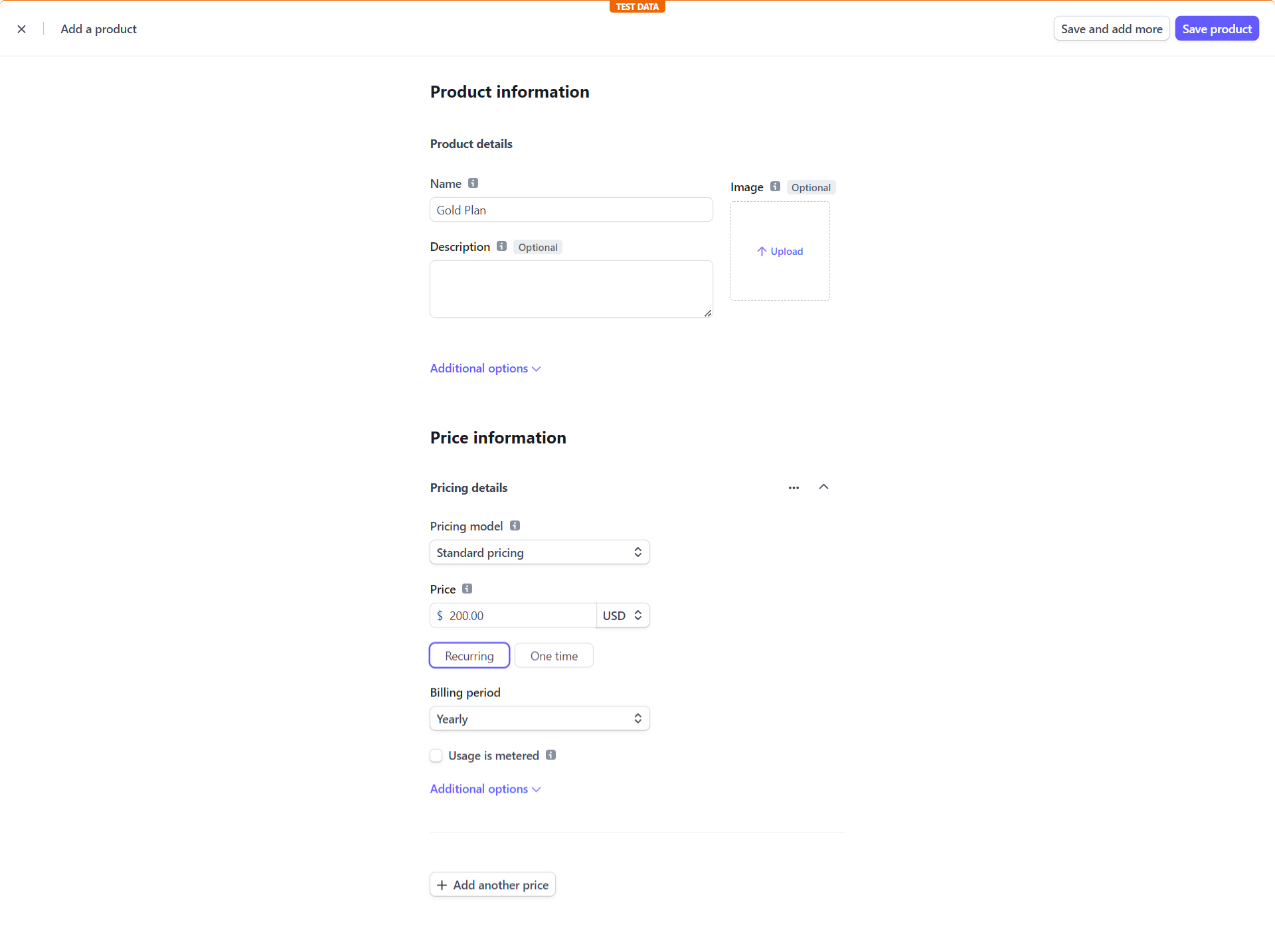Click the Upload image area
The width and height of the screenshot is (1275, 952).
780,251
